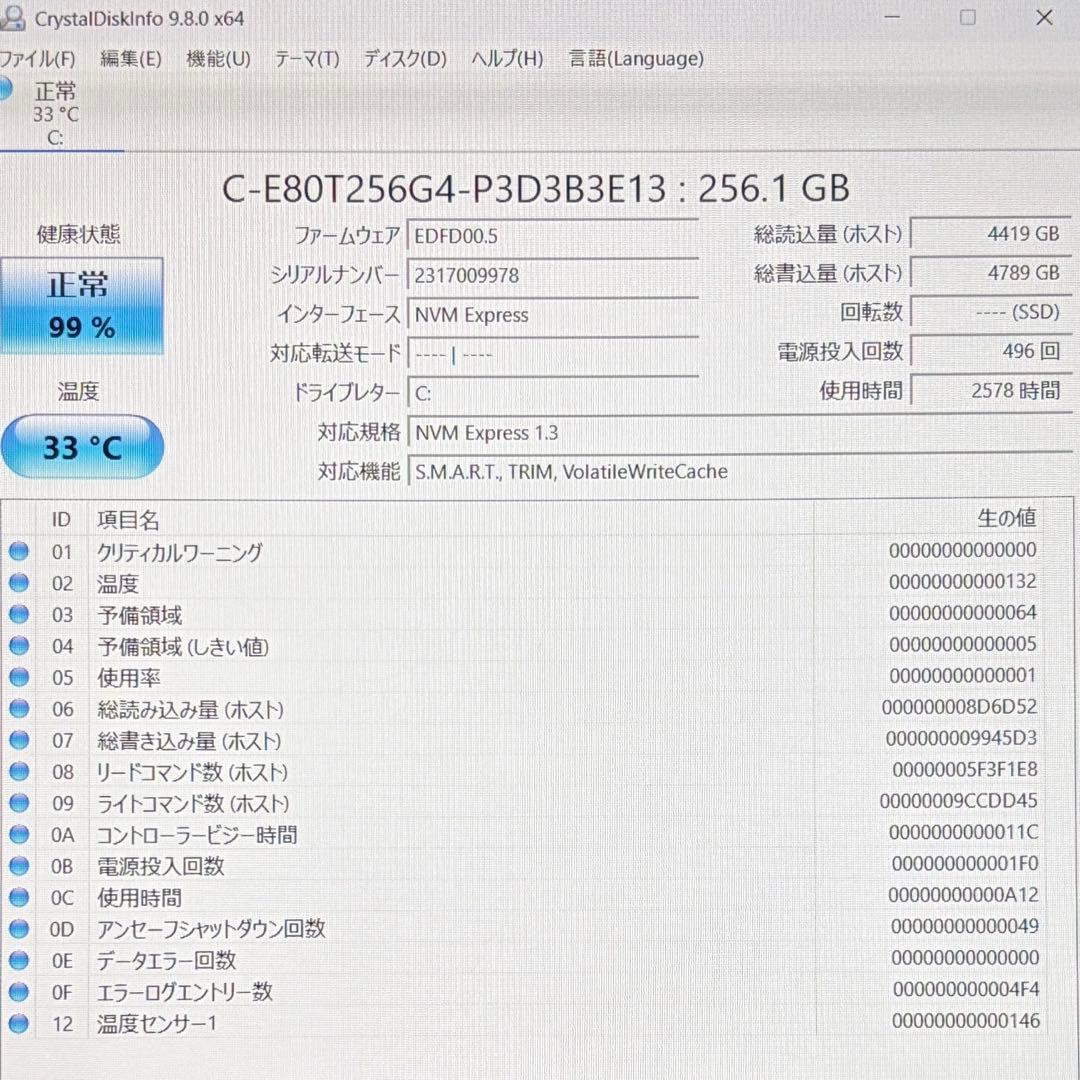Click the rotation rate value ---- (SSD)
The width and height of the screenshot is (1080, 1080).
(991, 312)
